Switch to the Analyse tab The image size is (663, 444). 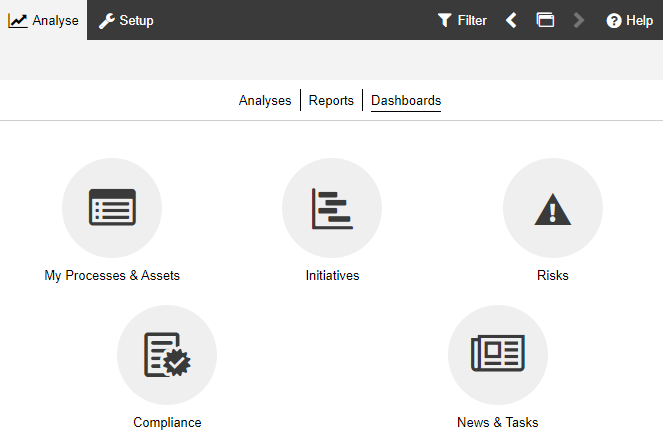click(44, 20)
